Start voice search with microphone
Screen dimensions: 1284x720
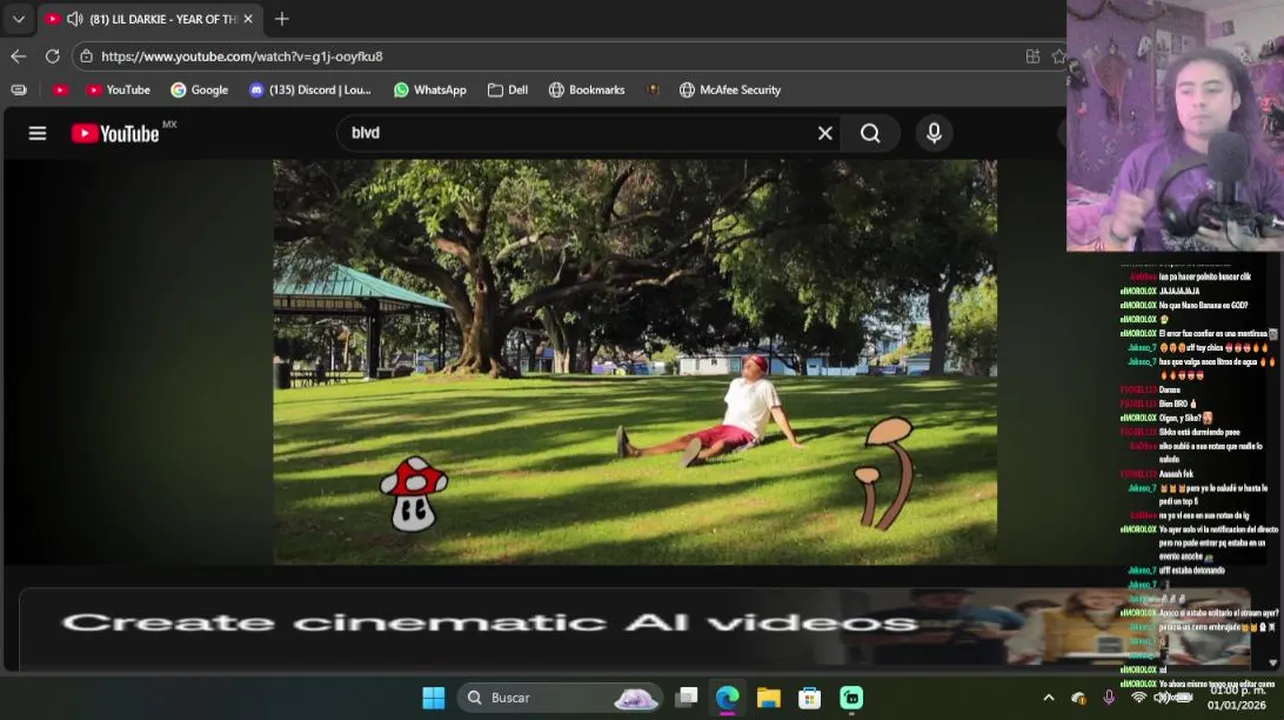pyautogui.click(x=934, y=133)
